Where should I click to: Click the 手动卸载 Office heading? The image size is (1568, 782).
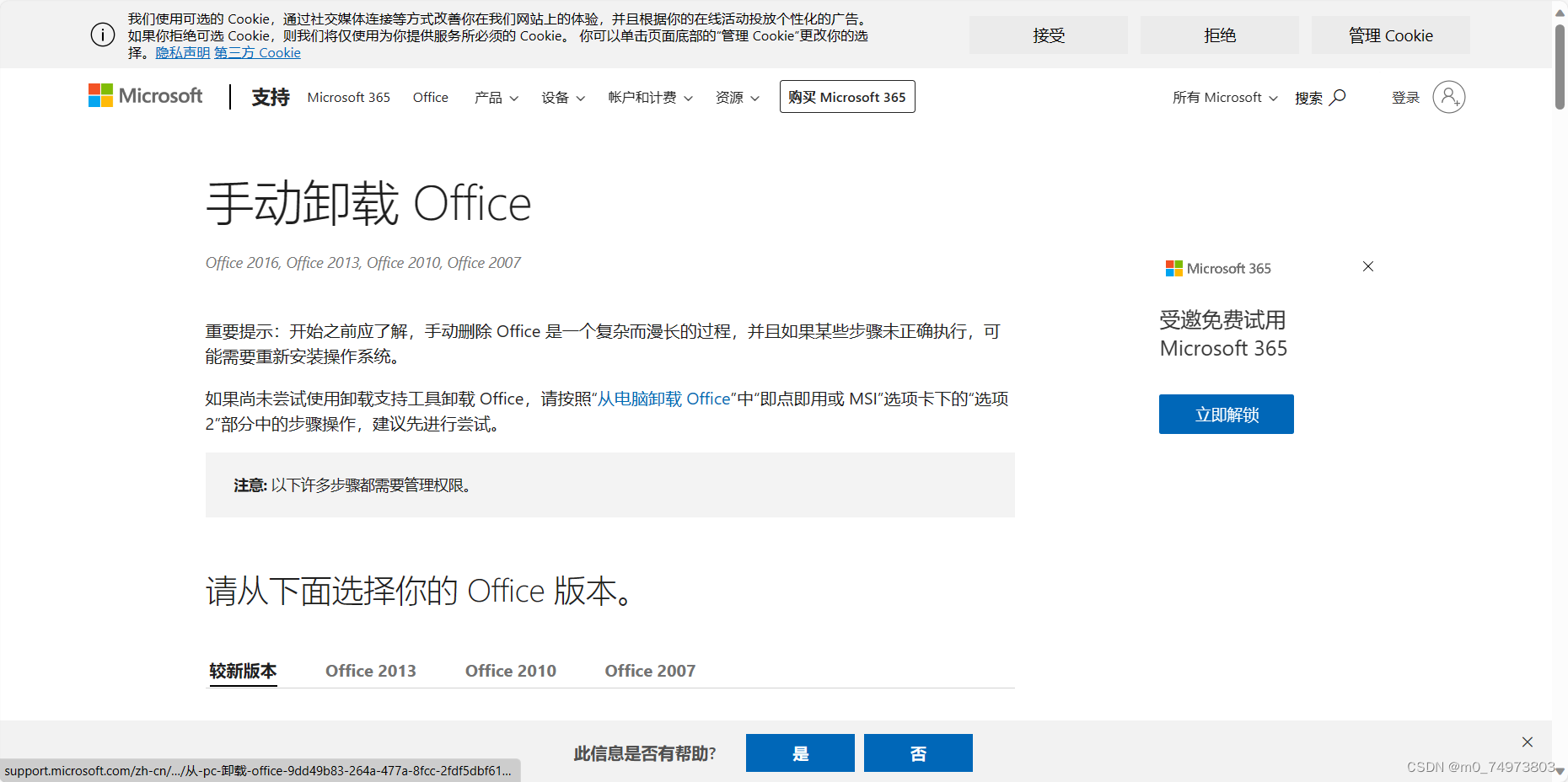click(368, 203)
